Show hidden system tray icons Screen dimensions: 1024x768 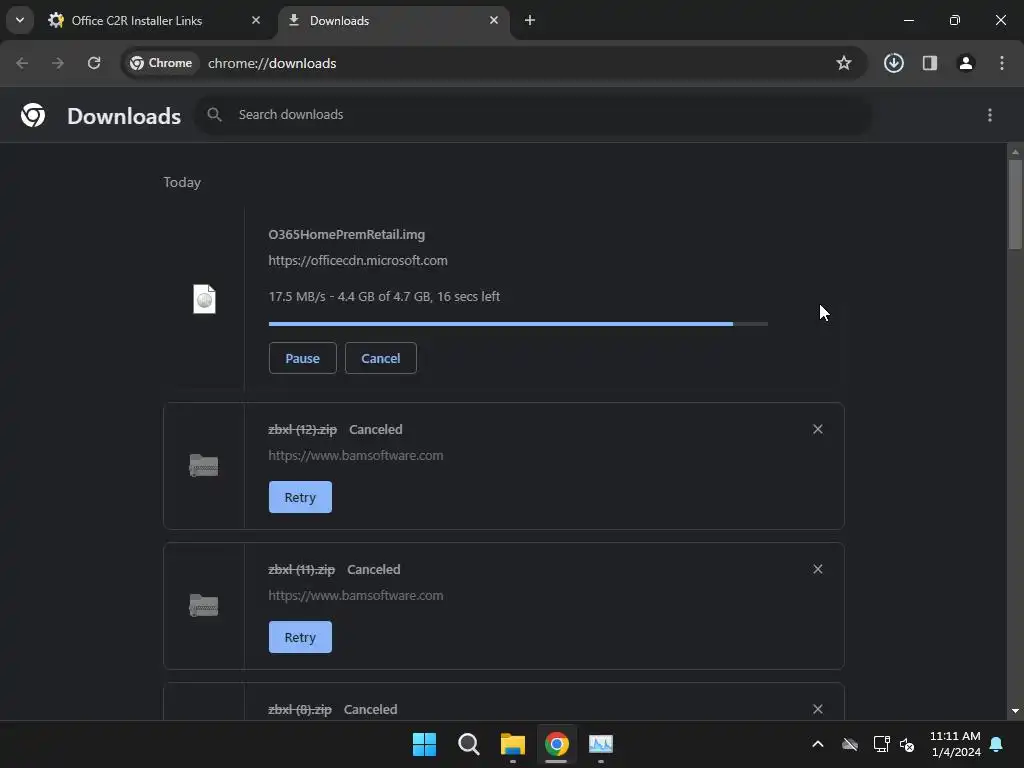pos(818,744)
